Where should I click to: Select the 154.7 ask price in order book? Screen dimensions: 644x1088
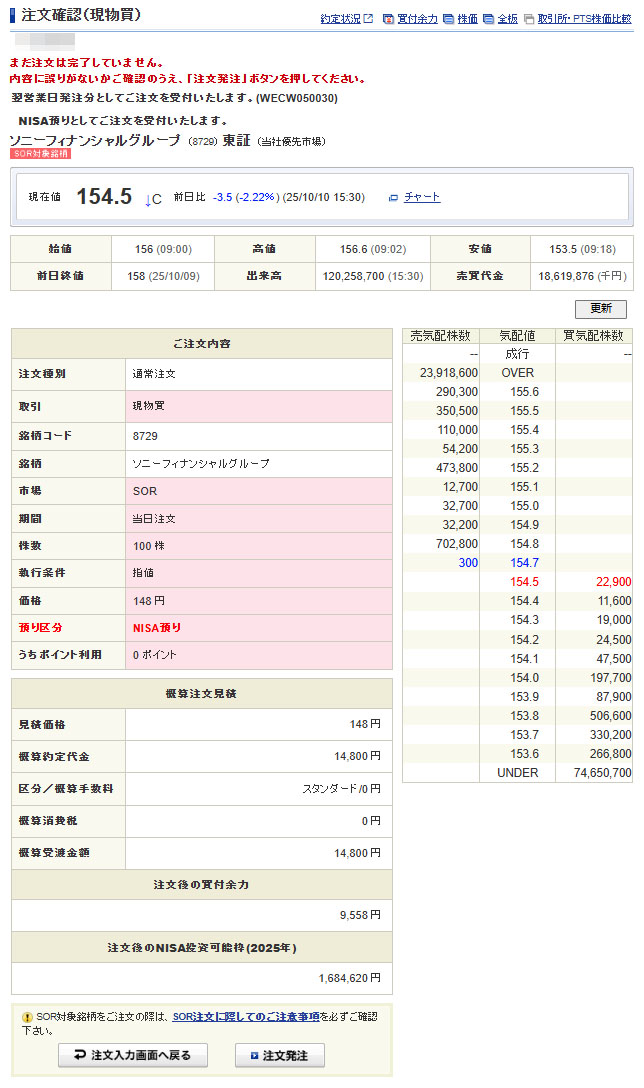[517, 563]
